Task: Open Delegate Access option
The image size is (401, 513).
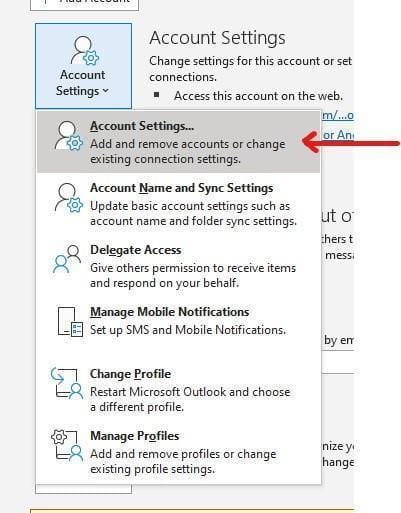Action: coord(178,266)
